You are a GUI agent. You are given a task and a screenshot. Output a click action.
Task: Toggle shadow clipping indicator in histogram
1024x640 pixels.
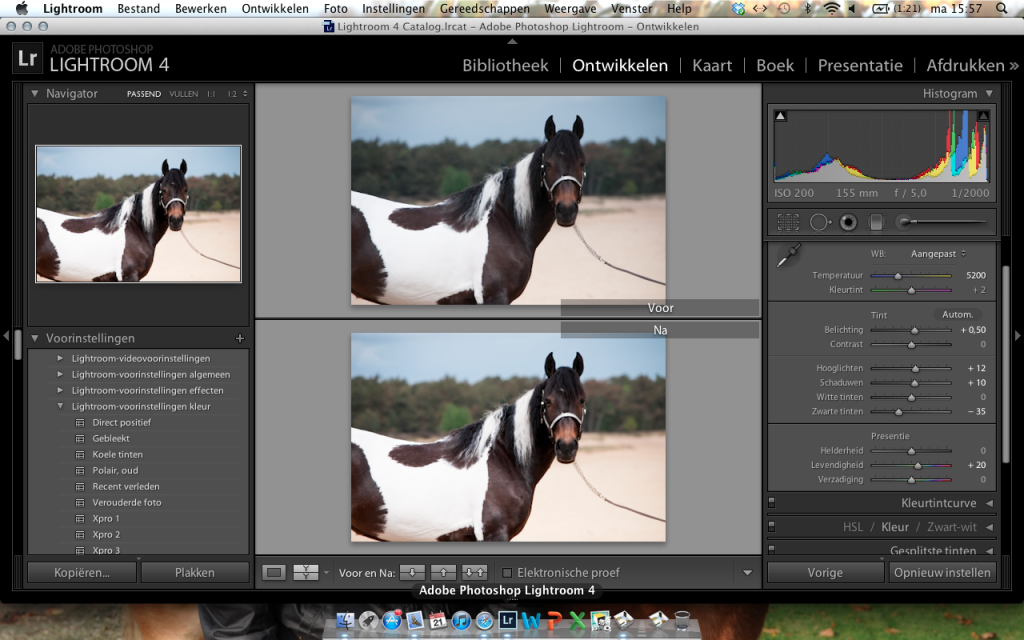(x=780, y=116)
